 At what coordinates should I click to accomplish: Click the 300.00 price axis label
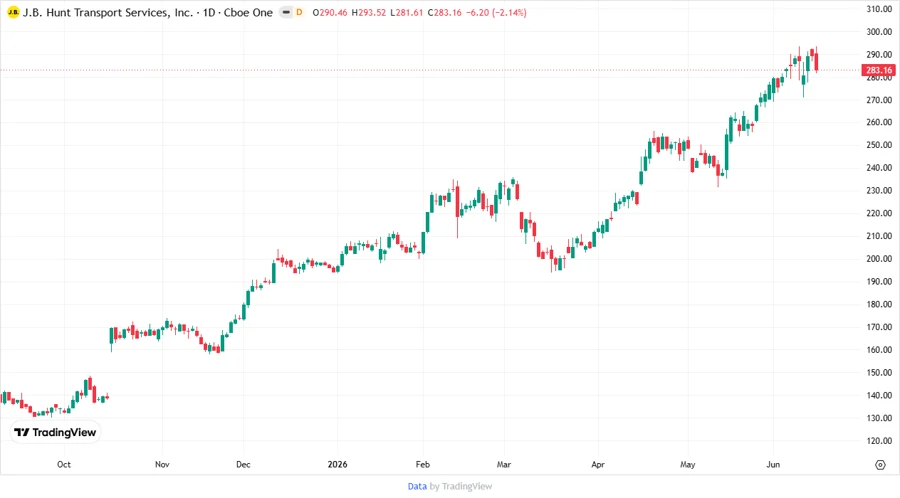click(879, 32)
